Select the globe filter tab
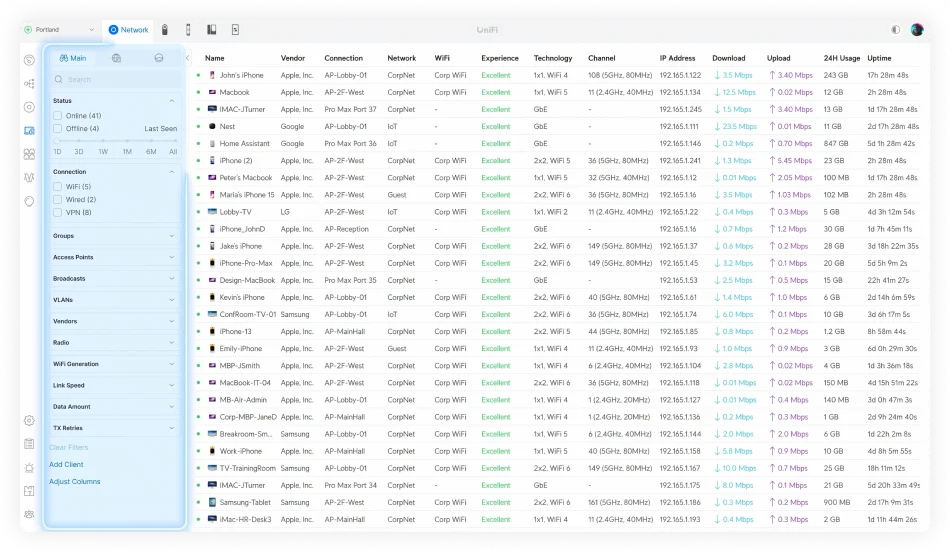 (x=116, y=58)
